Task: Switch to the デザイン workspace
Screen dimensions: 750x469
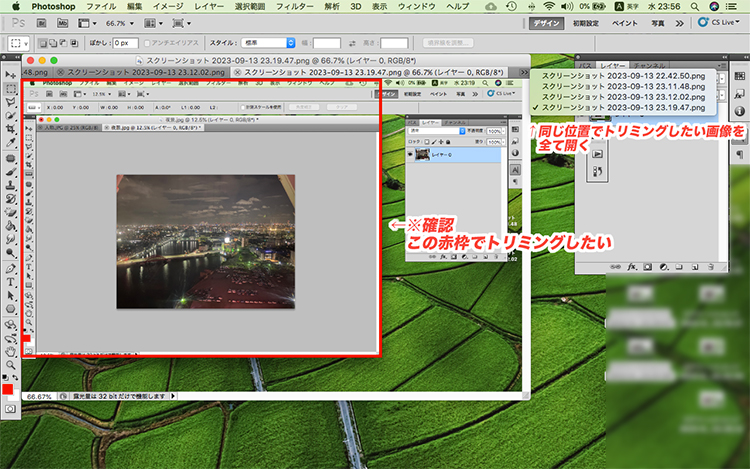Action: (x=546, y=23)
